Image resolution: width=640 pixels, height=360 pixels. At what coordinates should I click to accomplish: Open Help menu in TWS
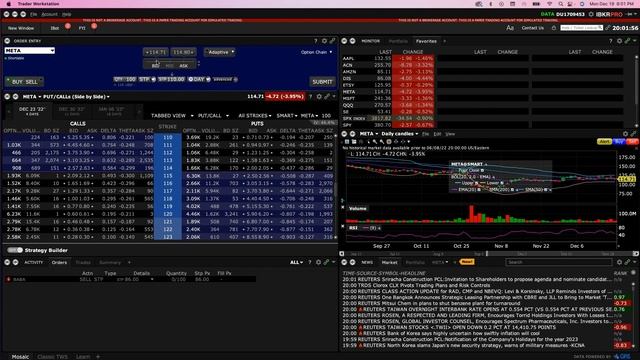(x=67, y=14)
